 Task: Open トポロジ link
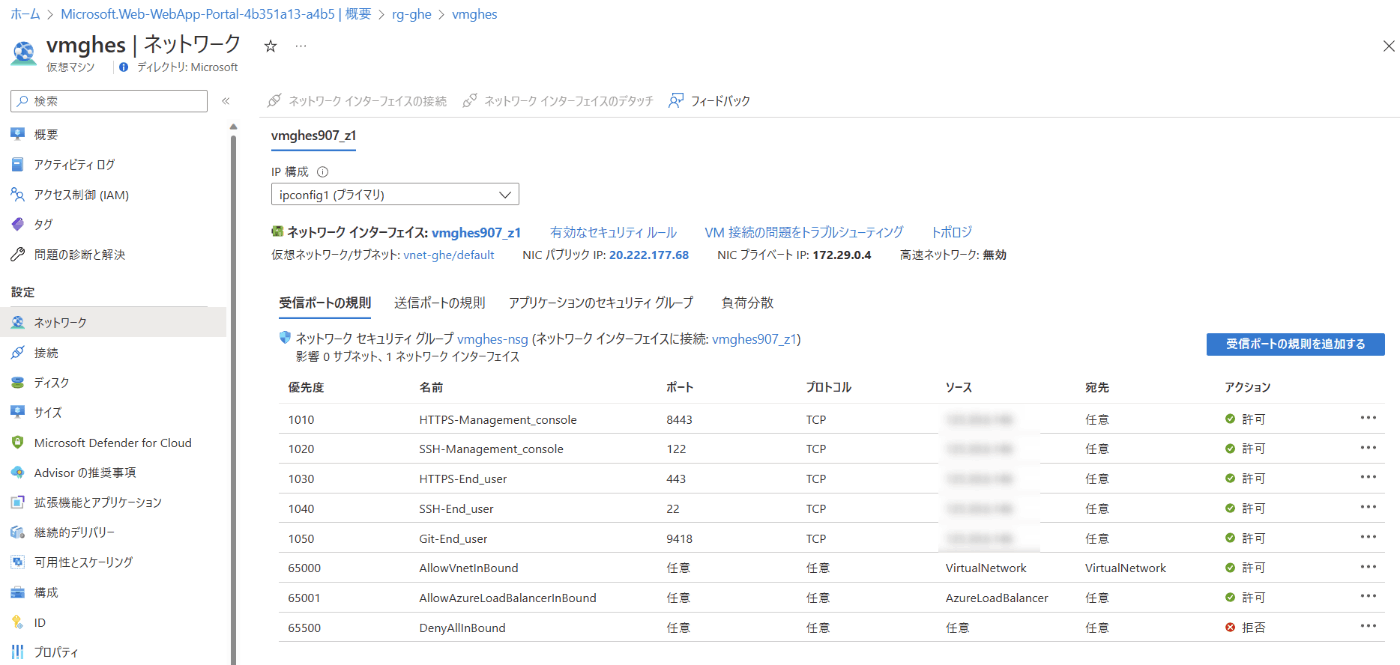click(x=951, y=232)
